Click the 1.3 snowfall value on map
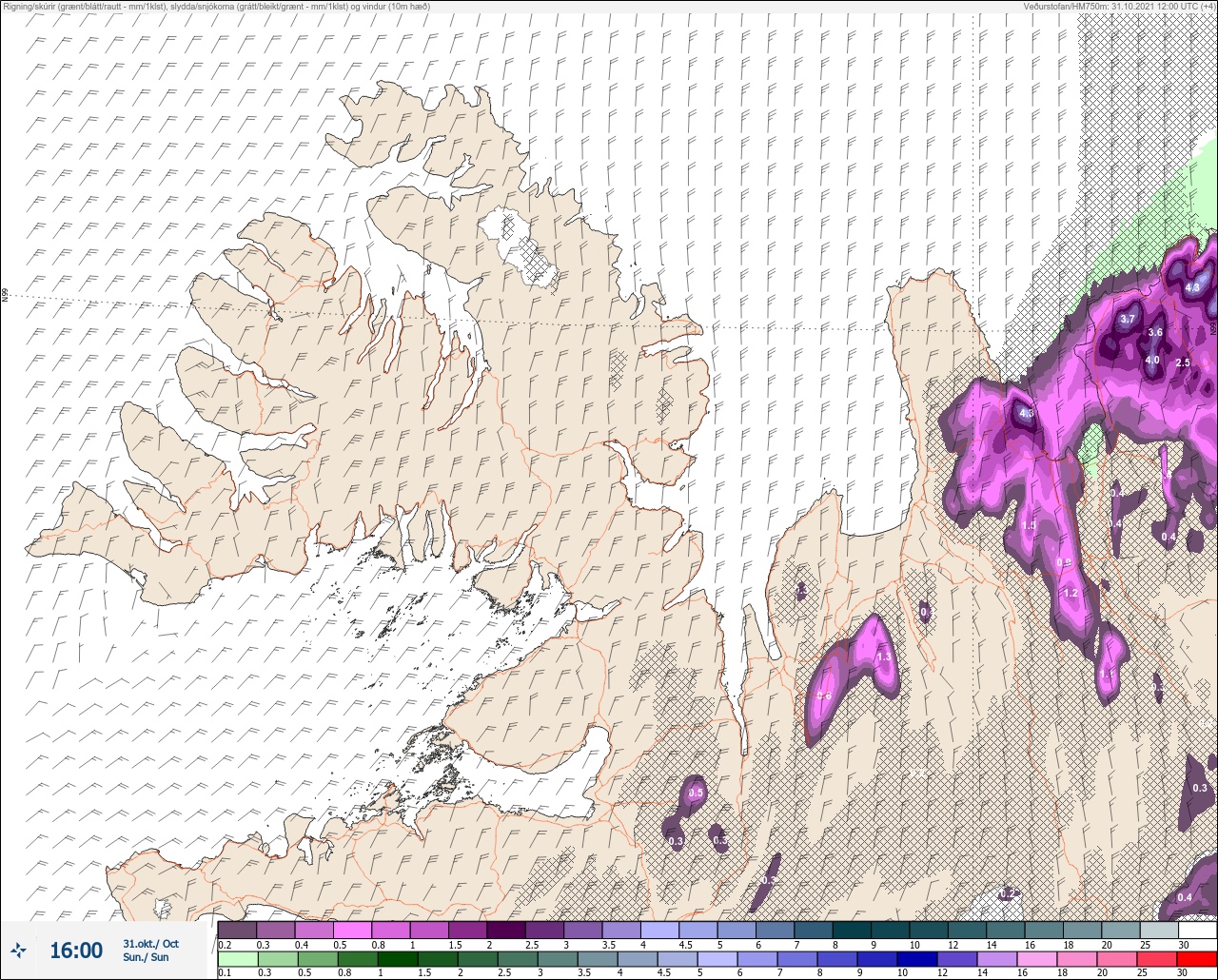Screen dimensions: 1218x980 [x=884, y=657]
